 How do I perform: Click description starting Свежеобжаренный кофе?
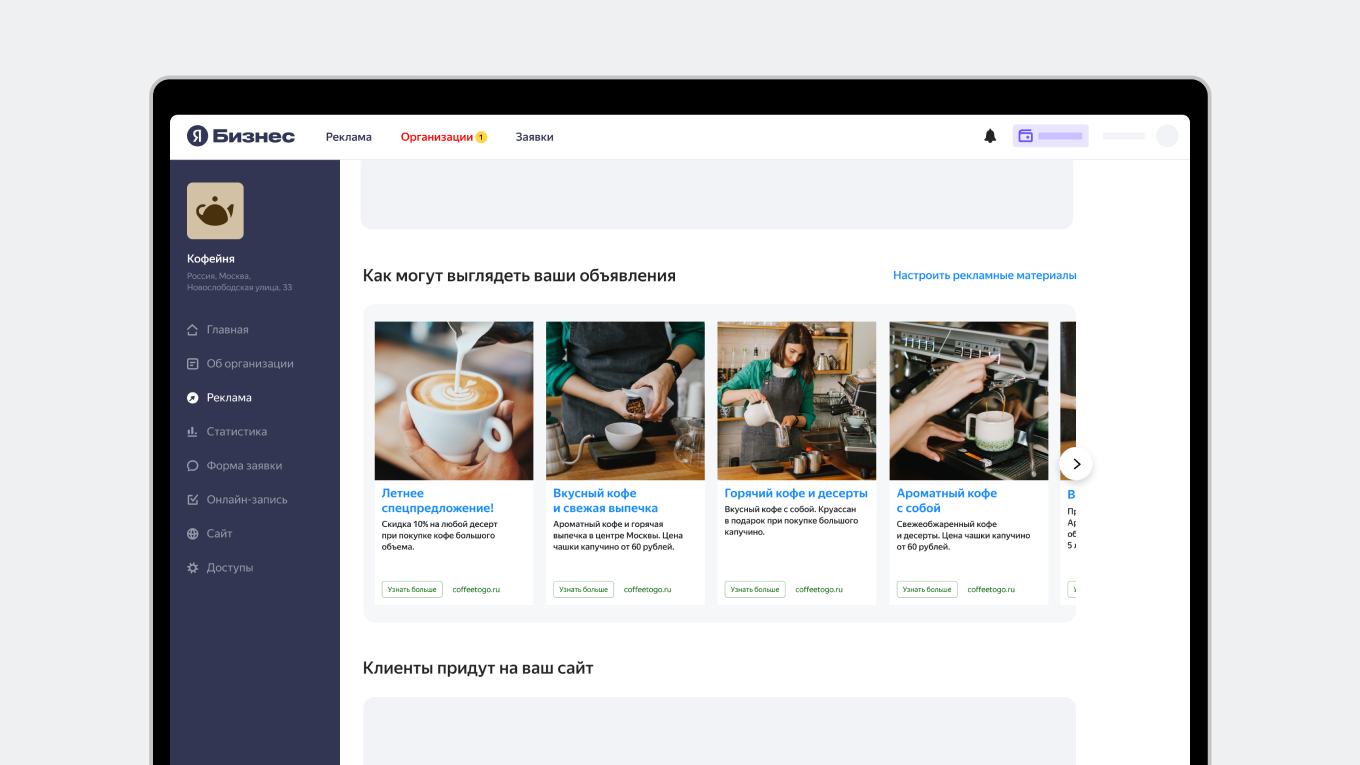pos(963,536)
